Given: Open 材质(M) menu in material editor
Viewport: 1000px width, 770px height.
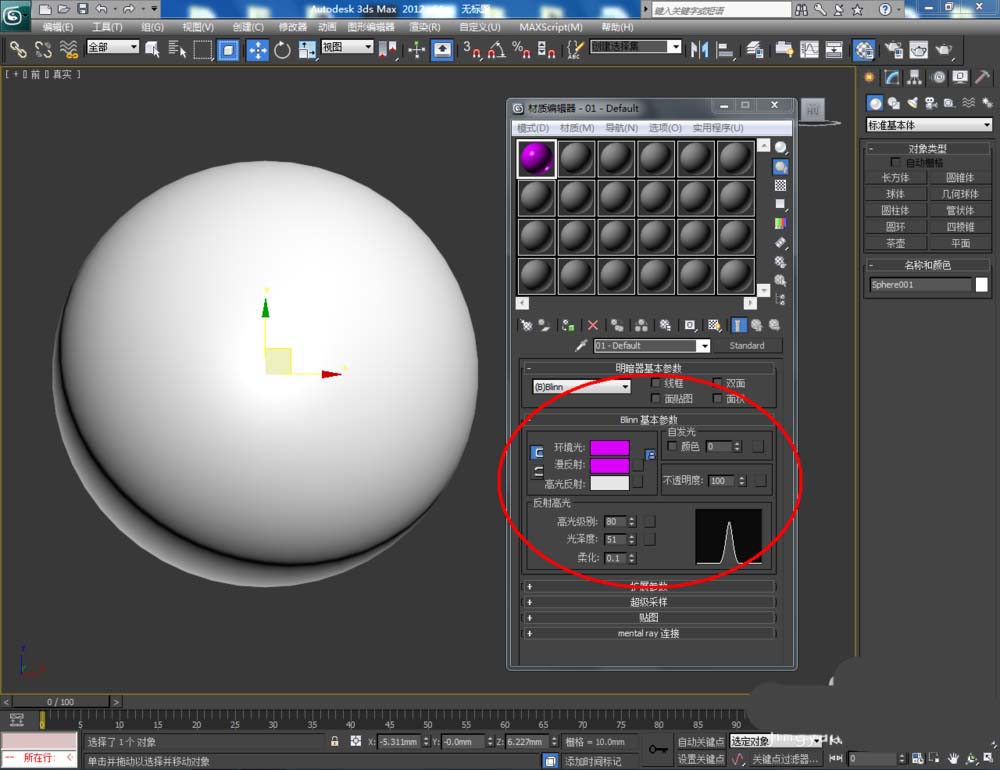Looking at the screenshot, I should pyautogui.click(x=577, y=128).
